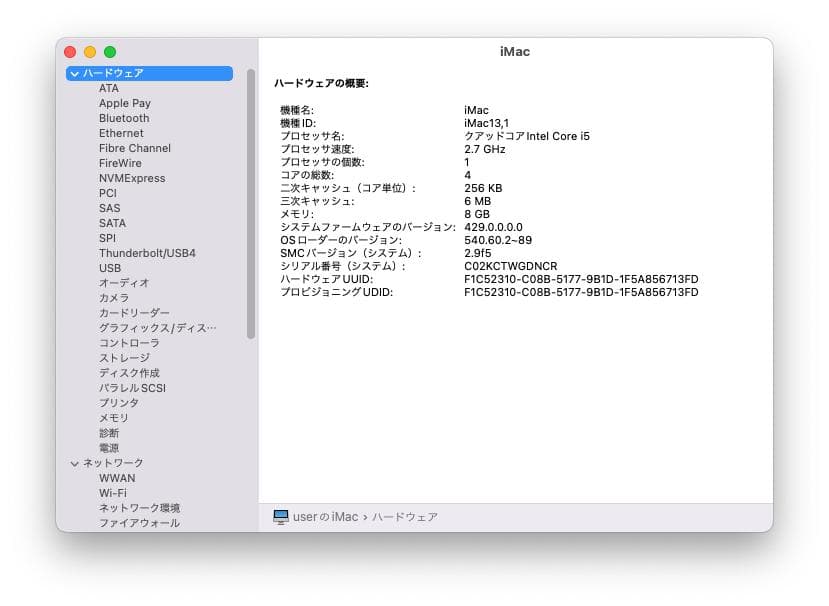The width and height of the screenshot is (829, 606).
Task: Click the iMac icon in the breadcrumb bar
Action: click(x=283, y=516)
